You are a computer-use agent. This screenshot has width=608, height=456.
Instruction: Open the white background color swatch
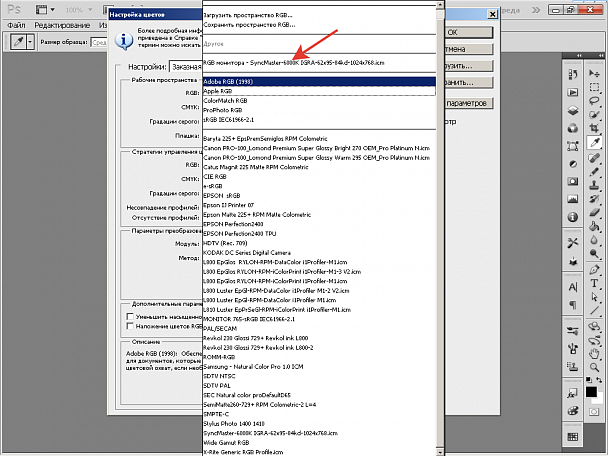pos(599,399)
